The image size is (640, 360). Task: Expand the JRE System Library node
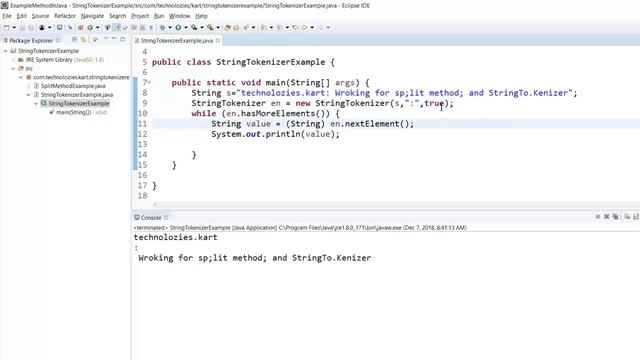coord(13,60)
